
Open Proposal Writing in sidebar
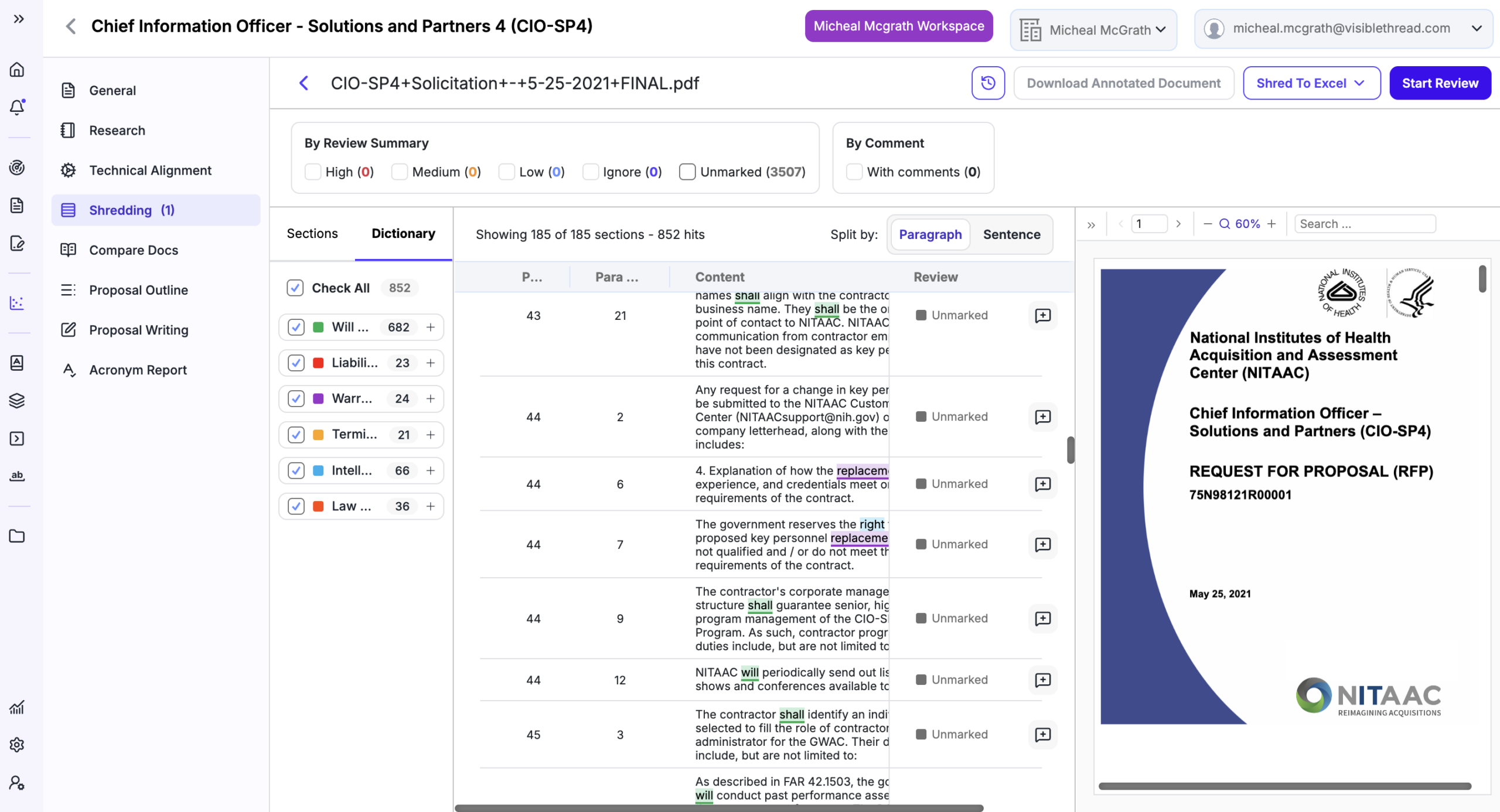pos(156,330)
